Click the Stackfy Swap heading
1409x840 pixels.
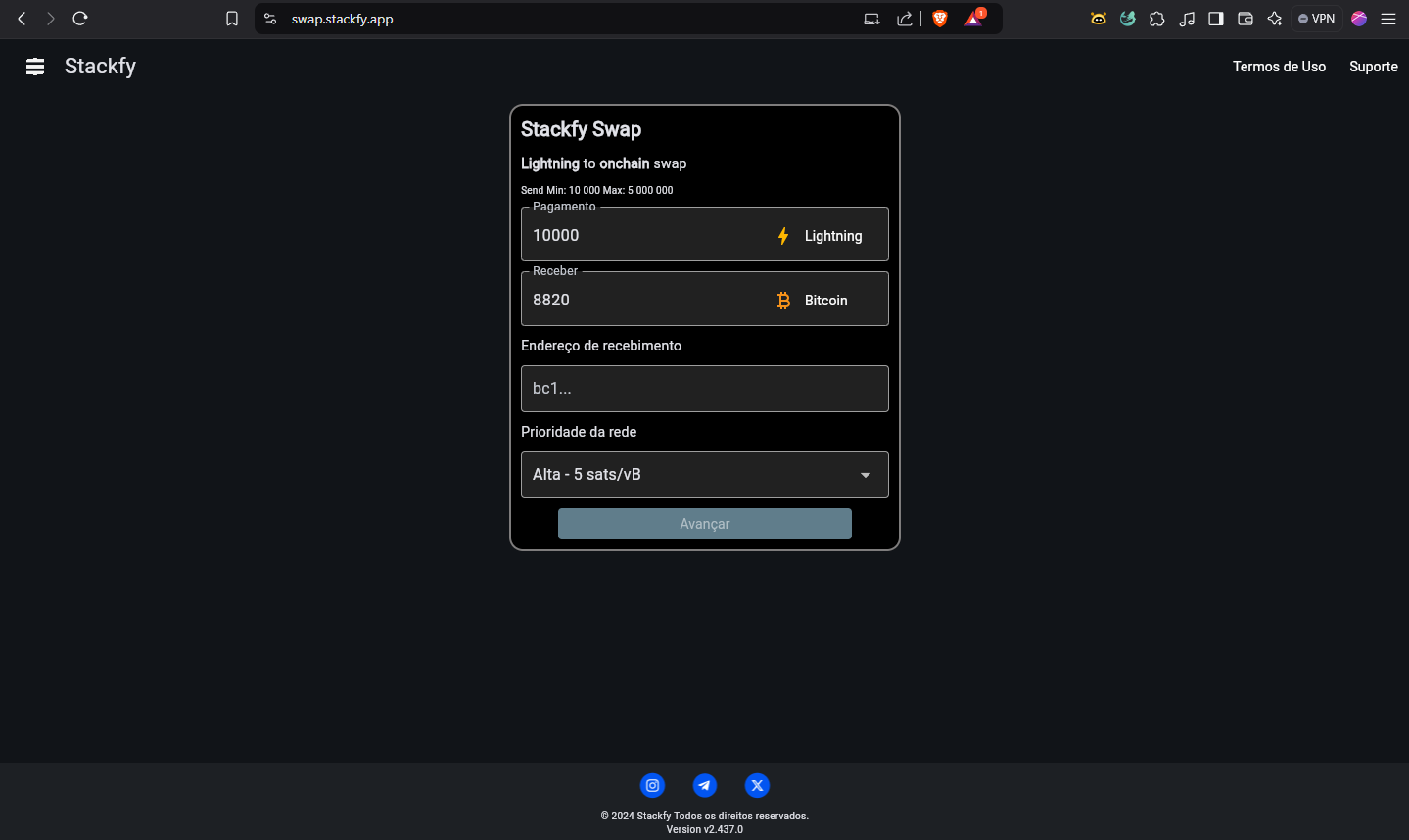[581, 129]
